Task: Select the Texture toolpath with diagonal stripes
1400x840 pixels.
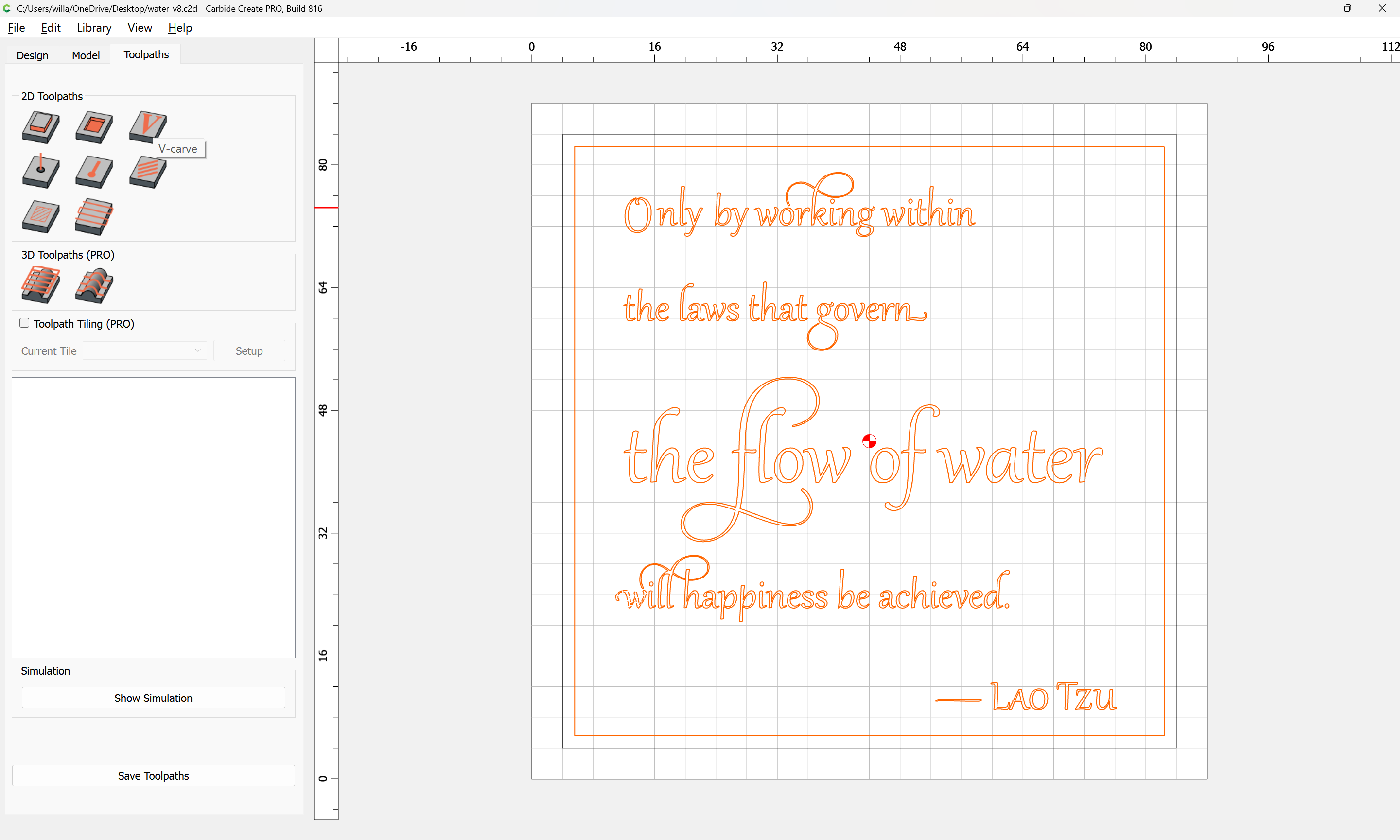Action: click(148, 172)
